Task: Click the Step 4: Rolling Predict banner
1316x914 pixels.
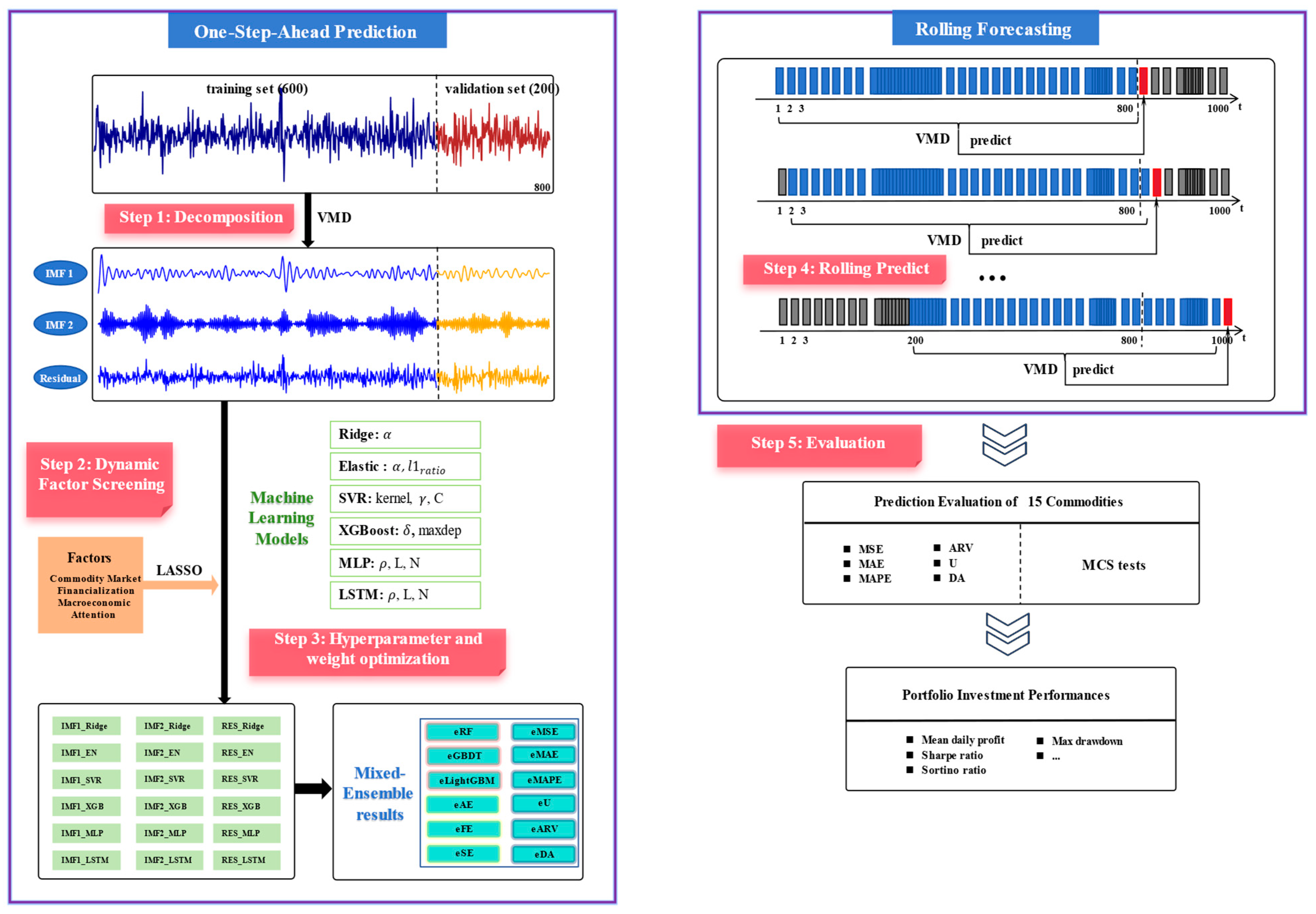Action: click(844, 269)
